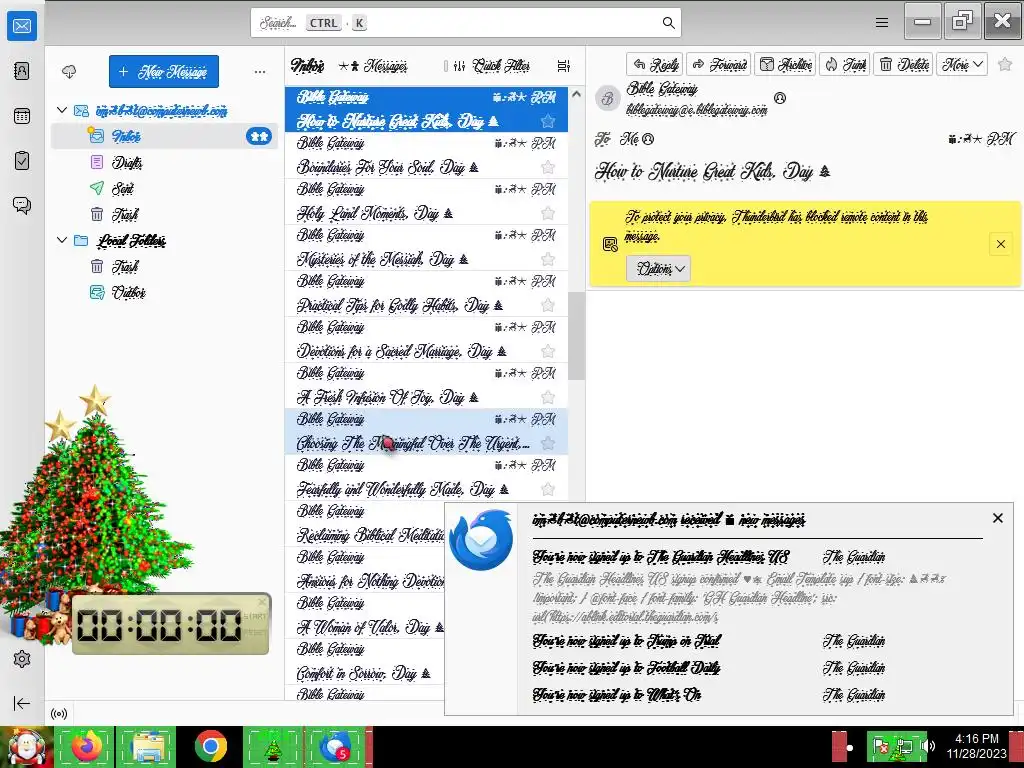Dismiss the remote content blocked bar
Image resolution: width=1024 pixels, height=768 pixels.
tap(1000, 244)
